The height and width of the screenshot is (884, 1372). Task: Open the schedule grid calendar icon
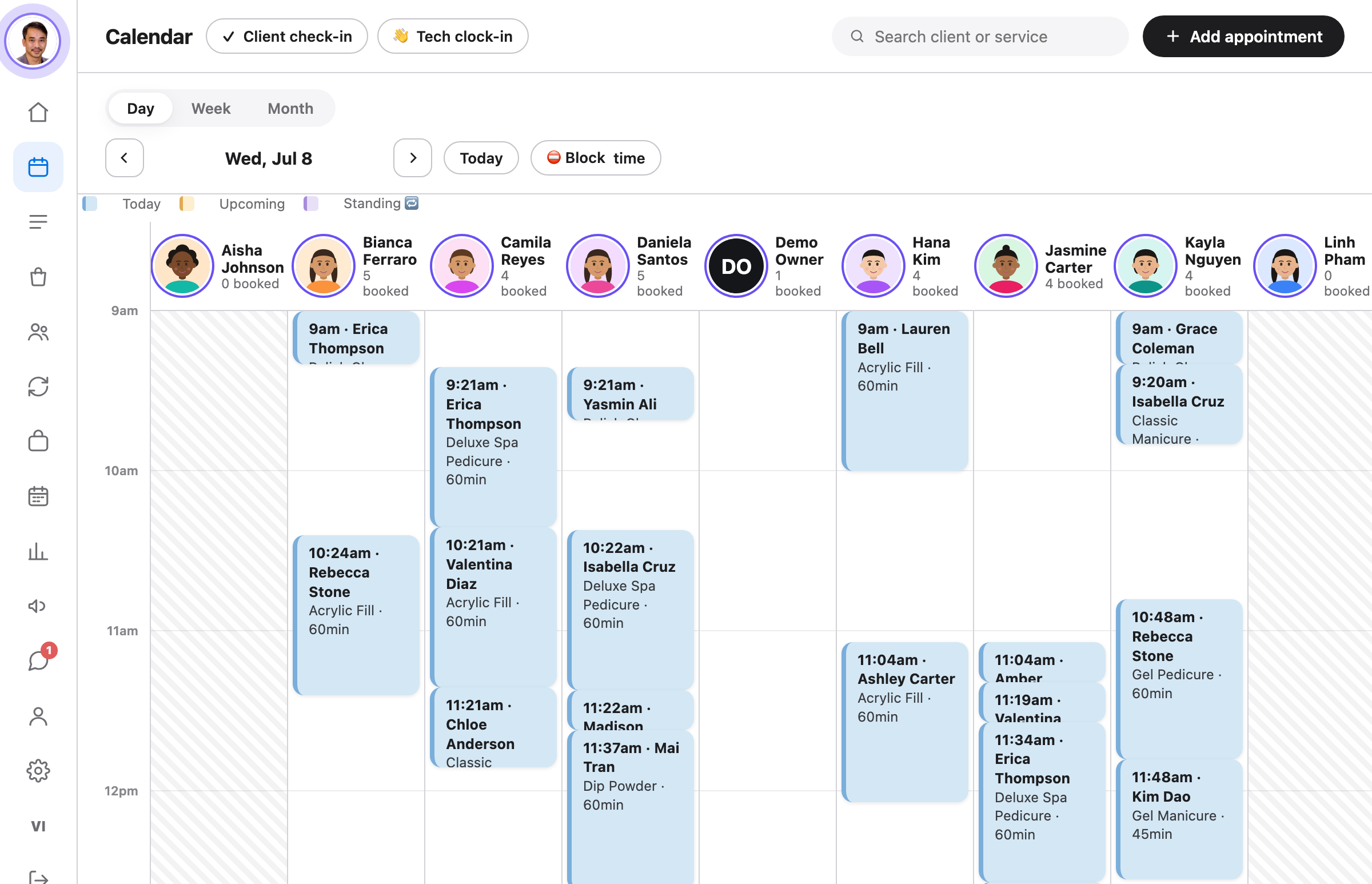[38, 496]
